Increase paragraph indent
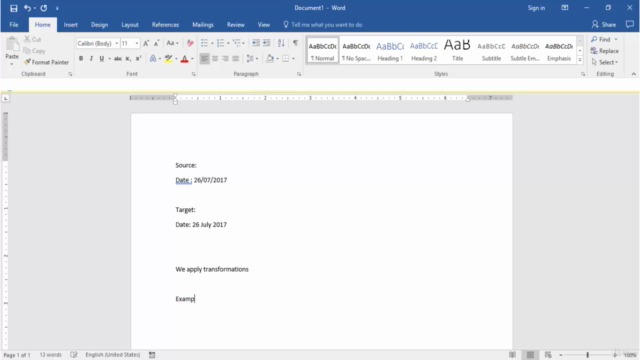This screenshot has height=360, width=640. click(267, 43)
